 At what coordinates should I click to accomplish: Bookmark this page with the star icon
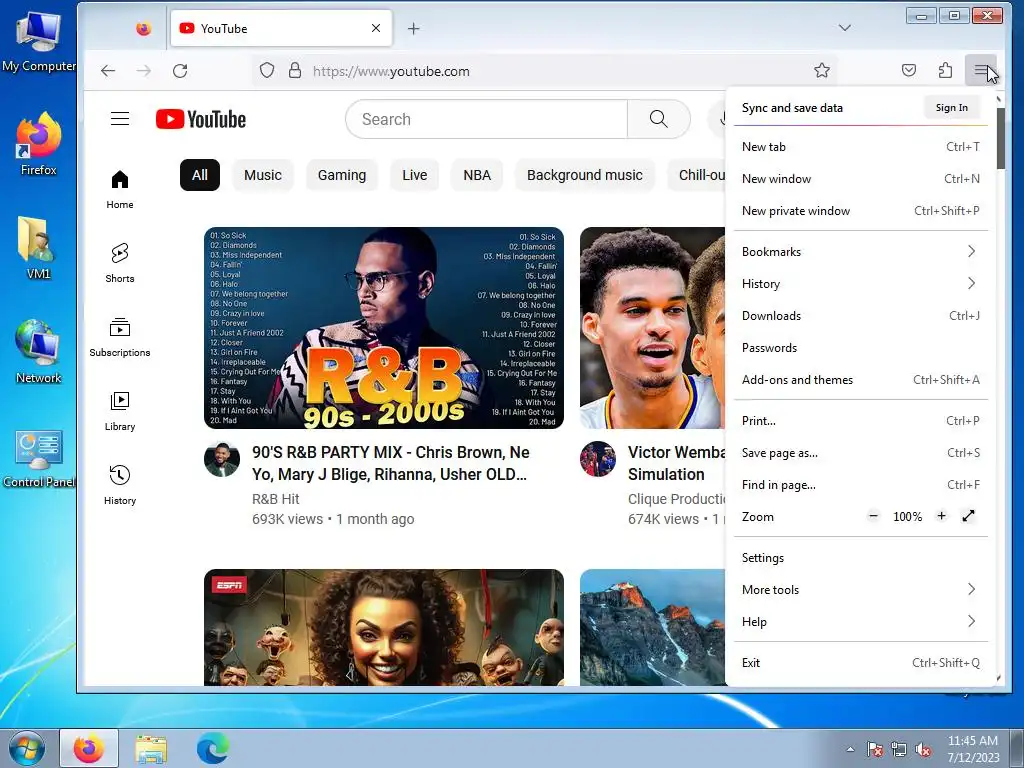pos(822,71)
